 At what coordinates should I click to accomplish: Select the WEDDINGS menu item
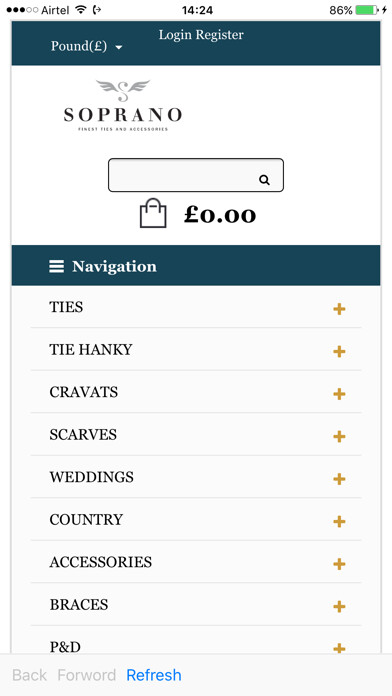coord(91,477)
